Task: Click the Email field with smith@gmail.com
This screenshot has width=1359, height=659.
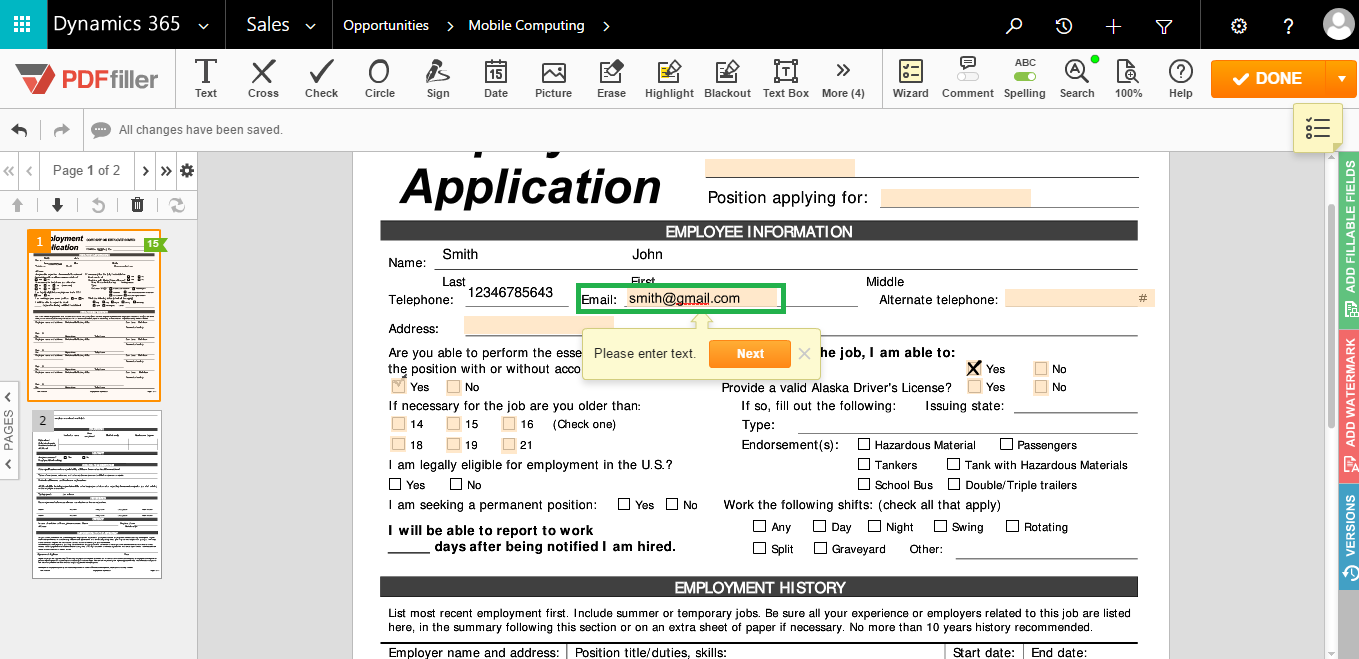Action: (x=701, y=298)
